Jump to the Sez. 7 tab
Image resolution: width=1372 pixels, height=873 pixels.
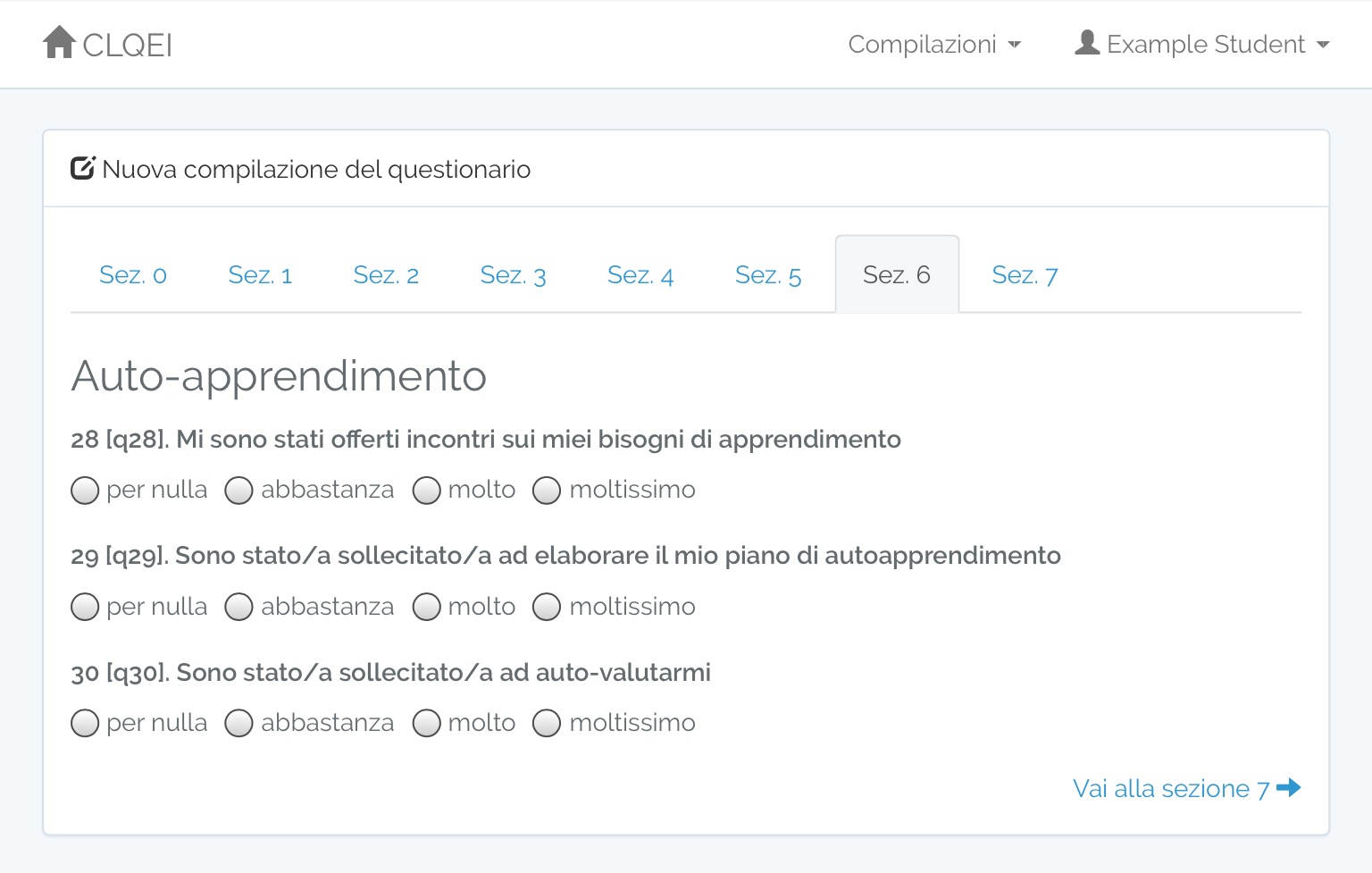[1025, 274]
